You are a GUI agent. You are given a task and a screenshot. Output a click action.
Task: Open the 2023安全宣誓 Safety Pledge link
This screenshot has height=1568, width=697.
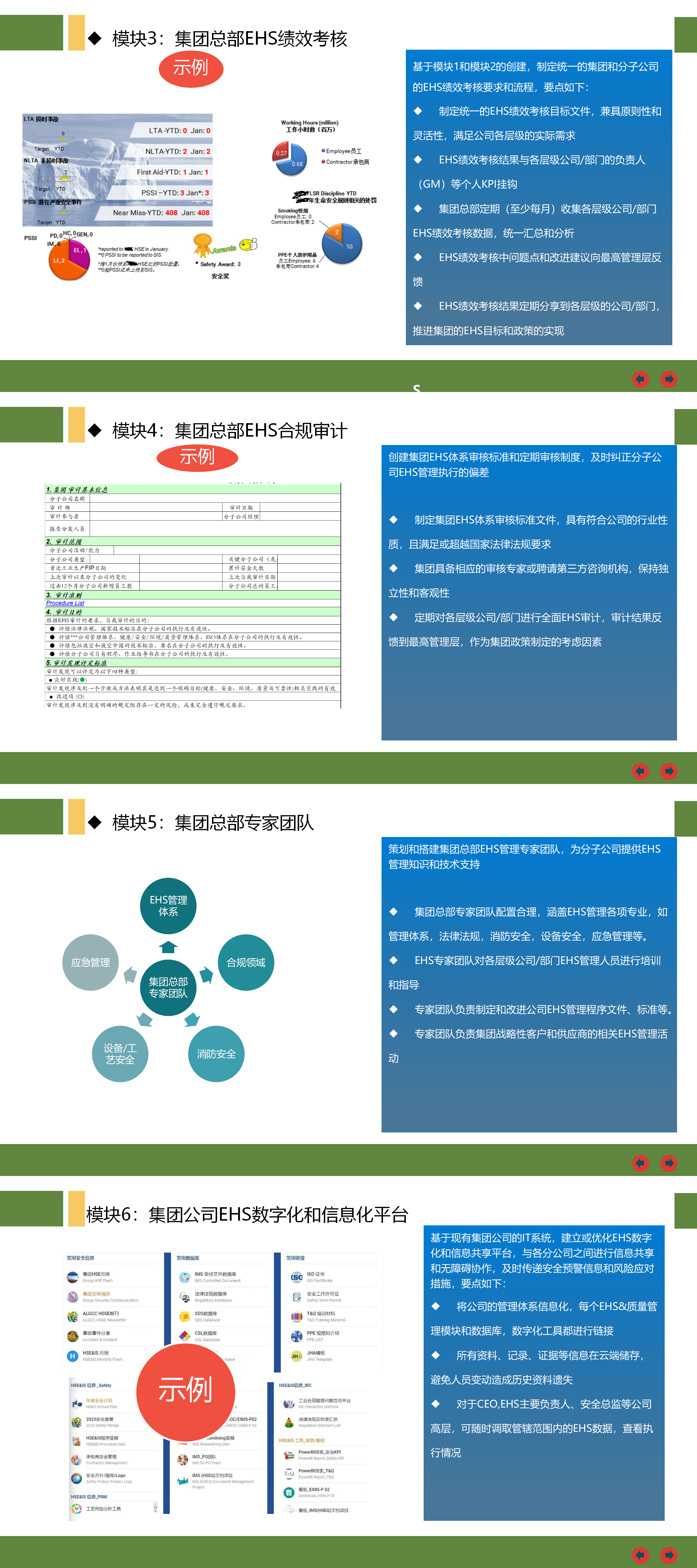click(99, 1420)
